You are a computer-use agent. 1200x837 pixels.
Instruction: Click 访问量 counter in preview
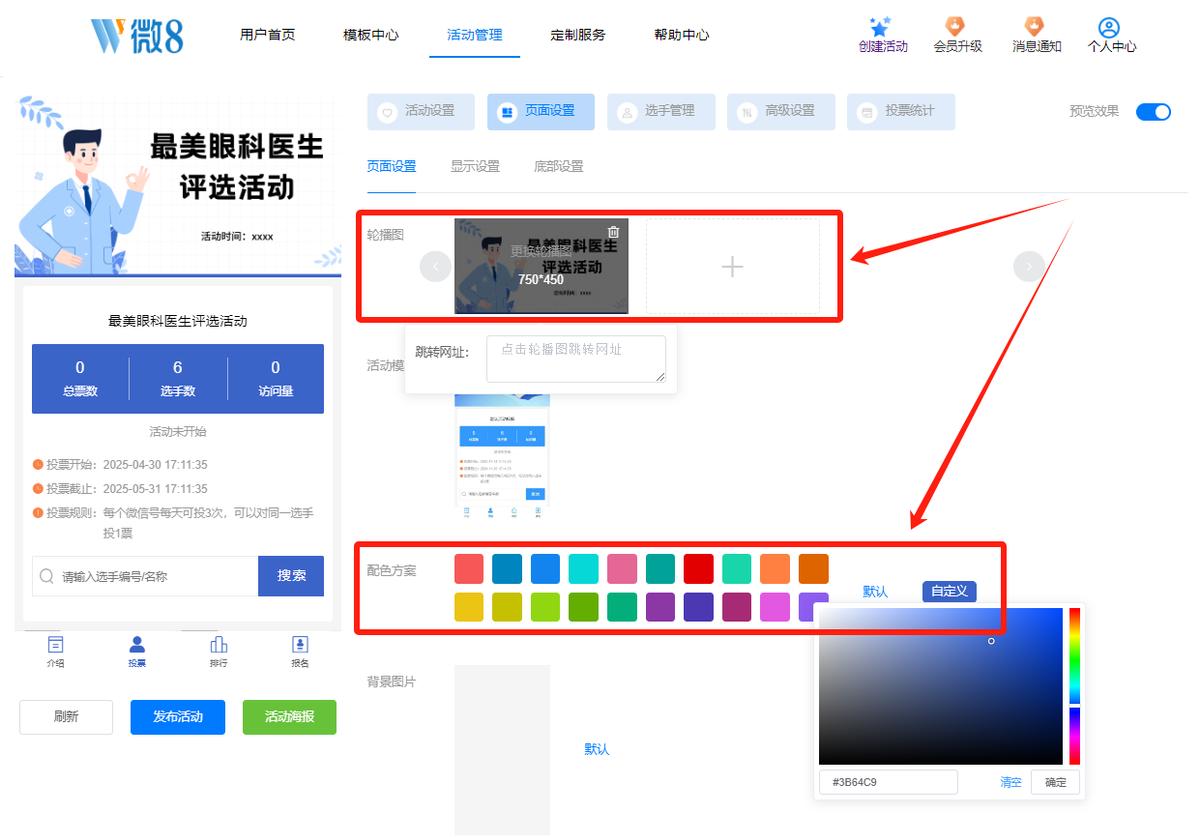tap(276, 379)
